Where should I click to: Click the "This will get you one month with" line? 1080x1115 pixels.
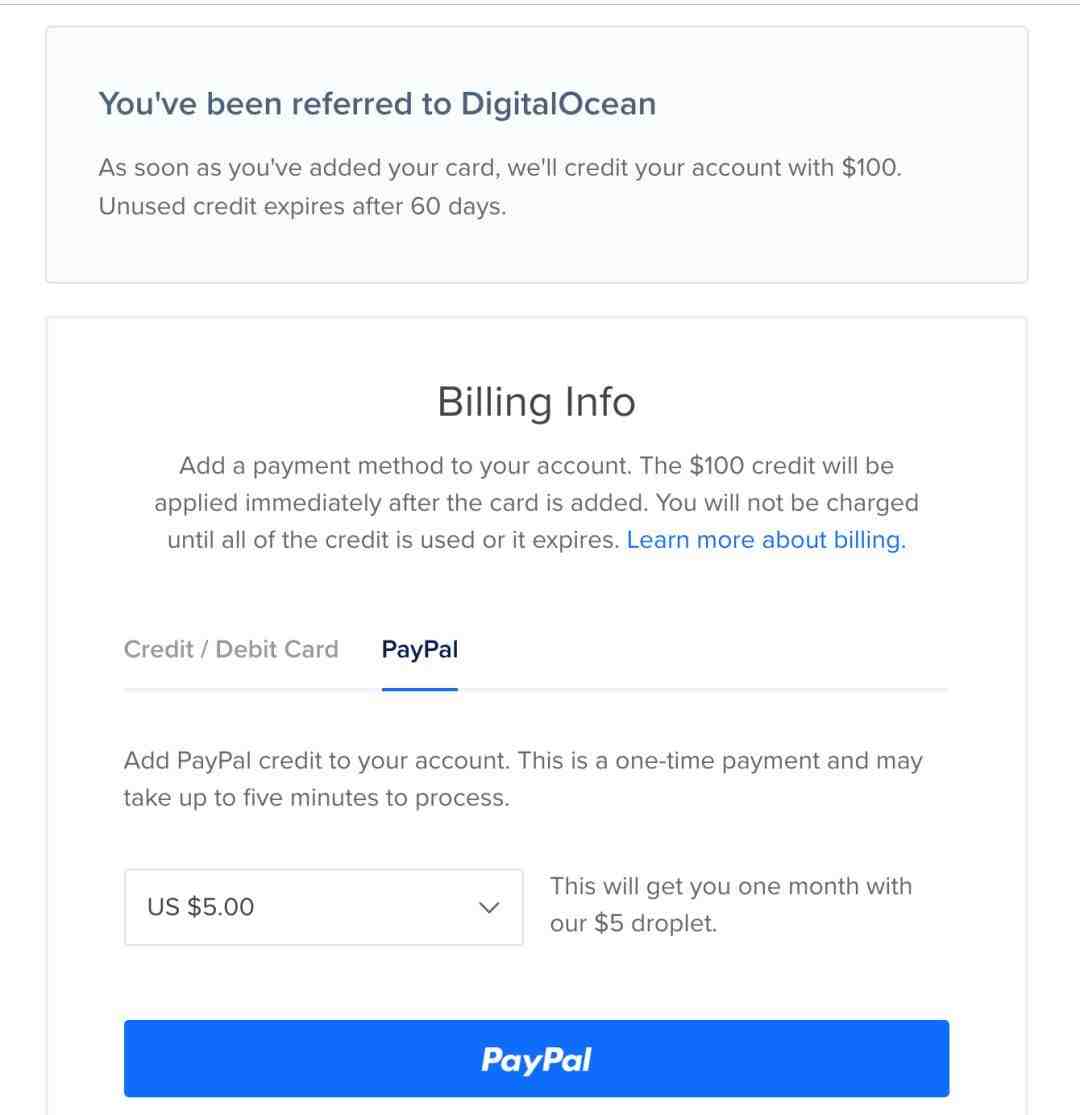[730, 886]
